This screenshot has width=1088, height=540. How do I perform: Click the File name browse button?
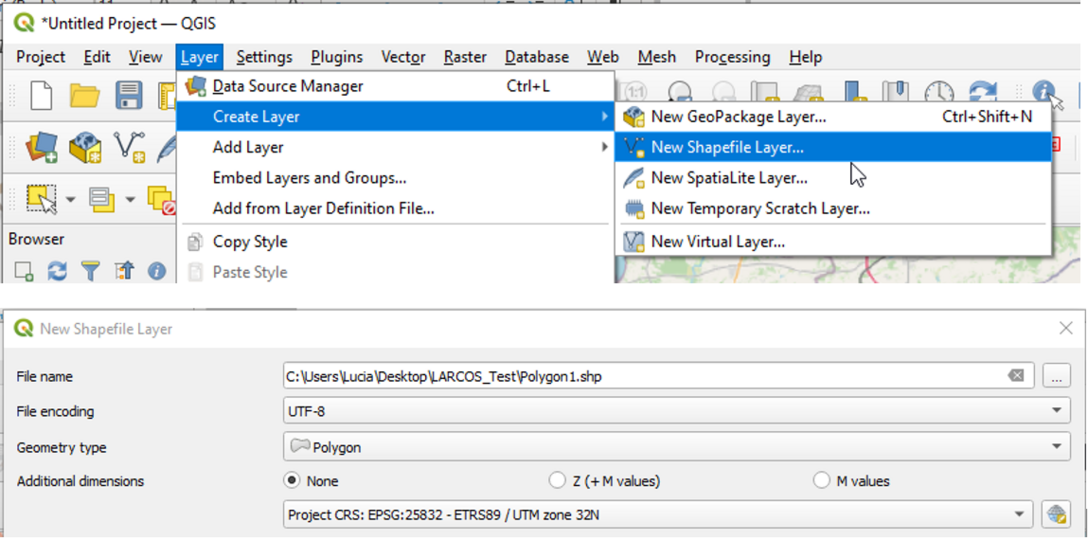1057,376
